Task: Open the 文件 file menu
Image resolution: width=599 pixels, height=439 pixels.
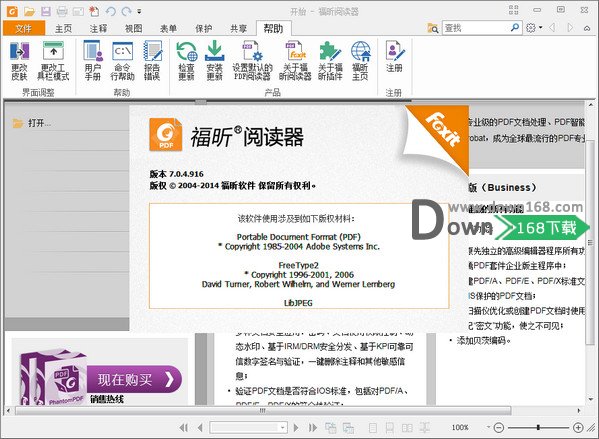Action: coord(24,28)
